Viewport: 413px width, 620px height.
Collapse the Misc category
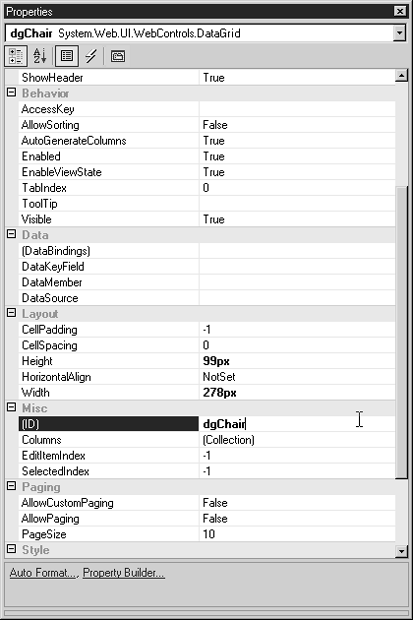pyautogui.click(x=11, y=407)
